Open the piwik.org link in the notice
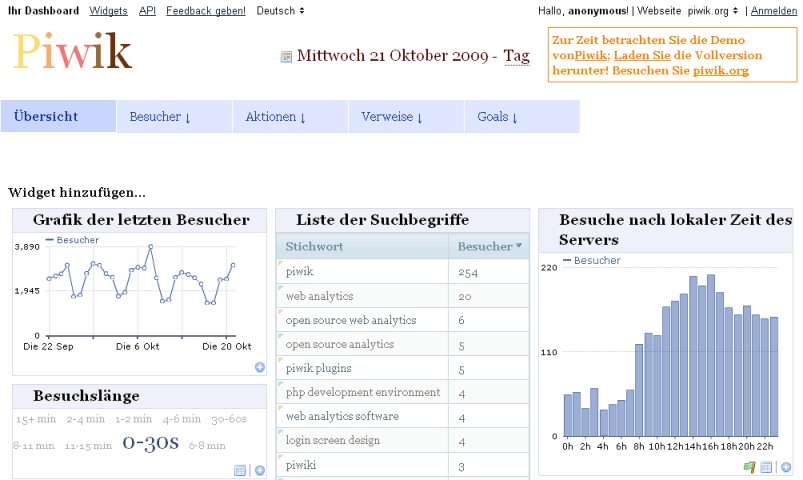The height and width of the screenshot is (480, 803). click(x=721, y=71)
